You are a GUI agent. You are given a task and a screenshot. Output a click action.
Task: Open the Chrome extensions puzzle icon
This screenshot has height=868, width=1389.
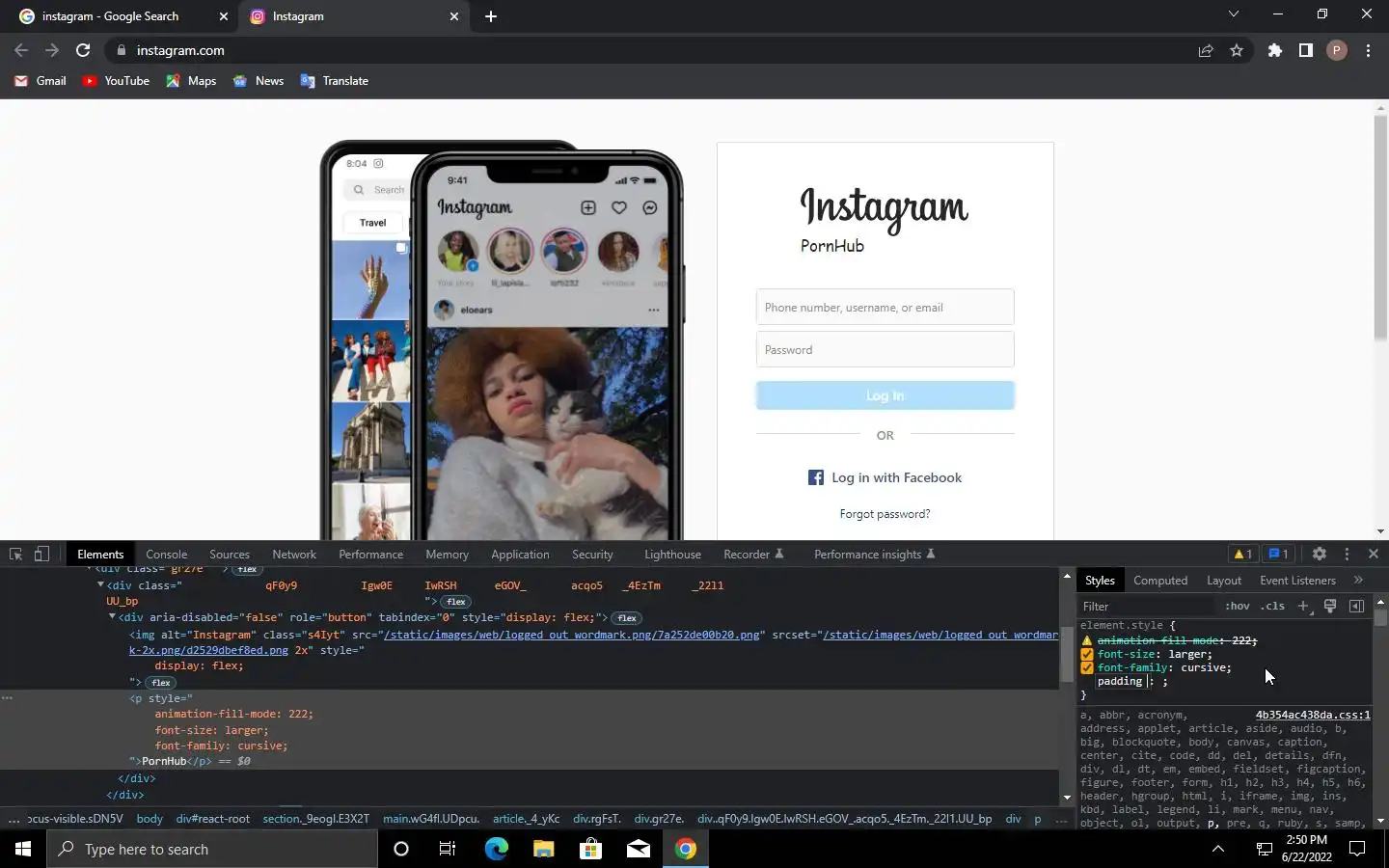(x=1275, y=50)
